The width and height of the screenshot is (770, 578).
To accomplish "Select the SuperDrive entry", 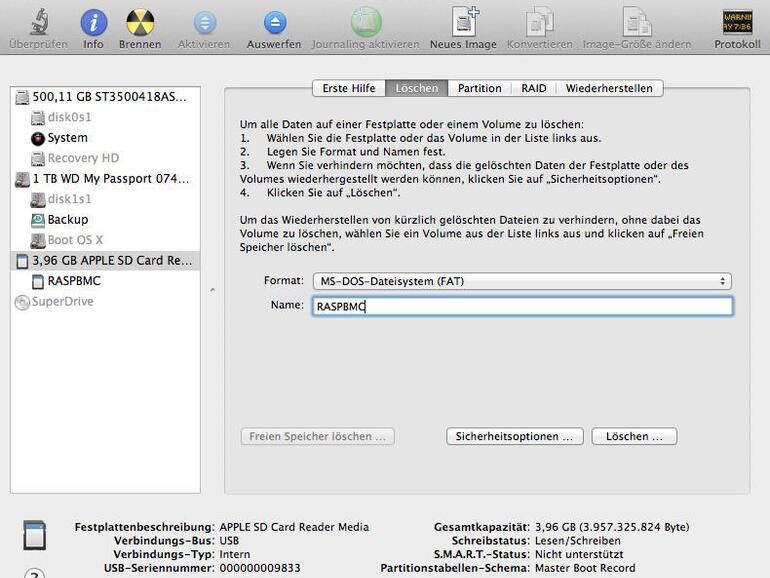I will (105, 302).
